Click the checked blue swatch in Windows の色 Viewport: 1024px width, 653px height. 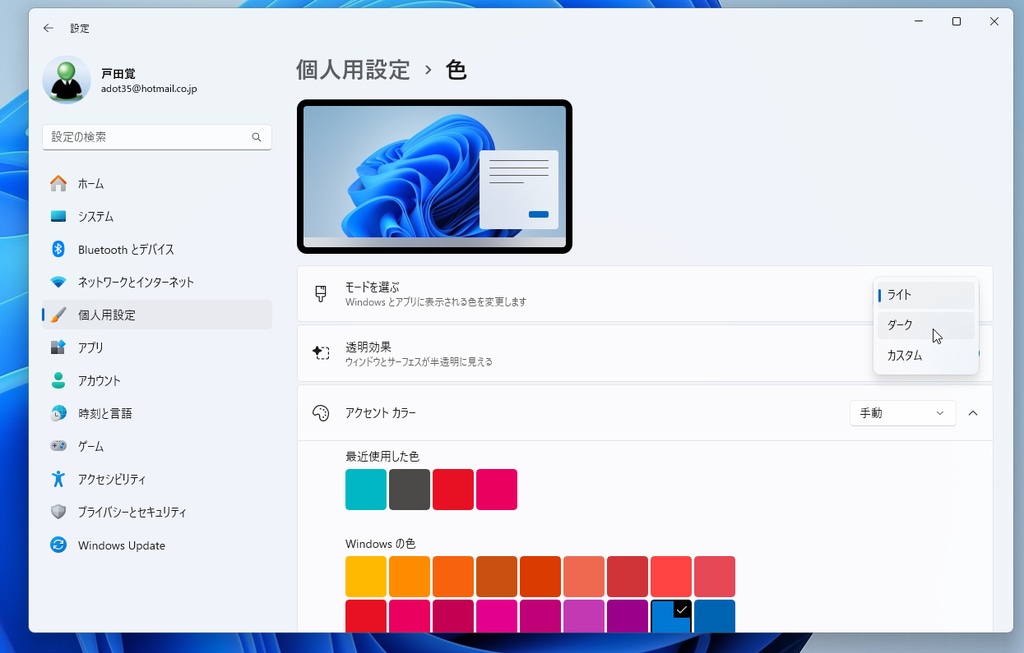[671, 616]
